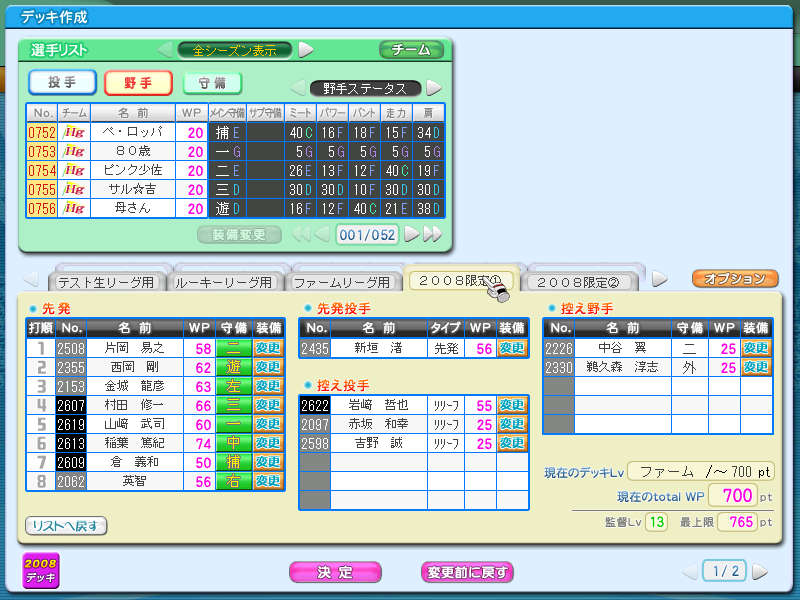This screenshot has width=800, height=600.
Task: Go to next player list page
Action: 411,234
